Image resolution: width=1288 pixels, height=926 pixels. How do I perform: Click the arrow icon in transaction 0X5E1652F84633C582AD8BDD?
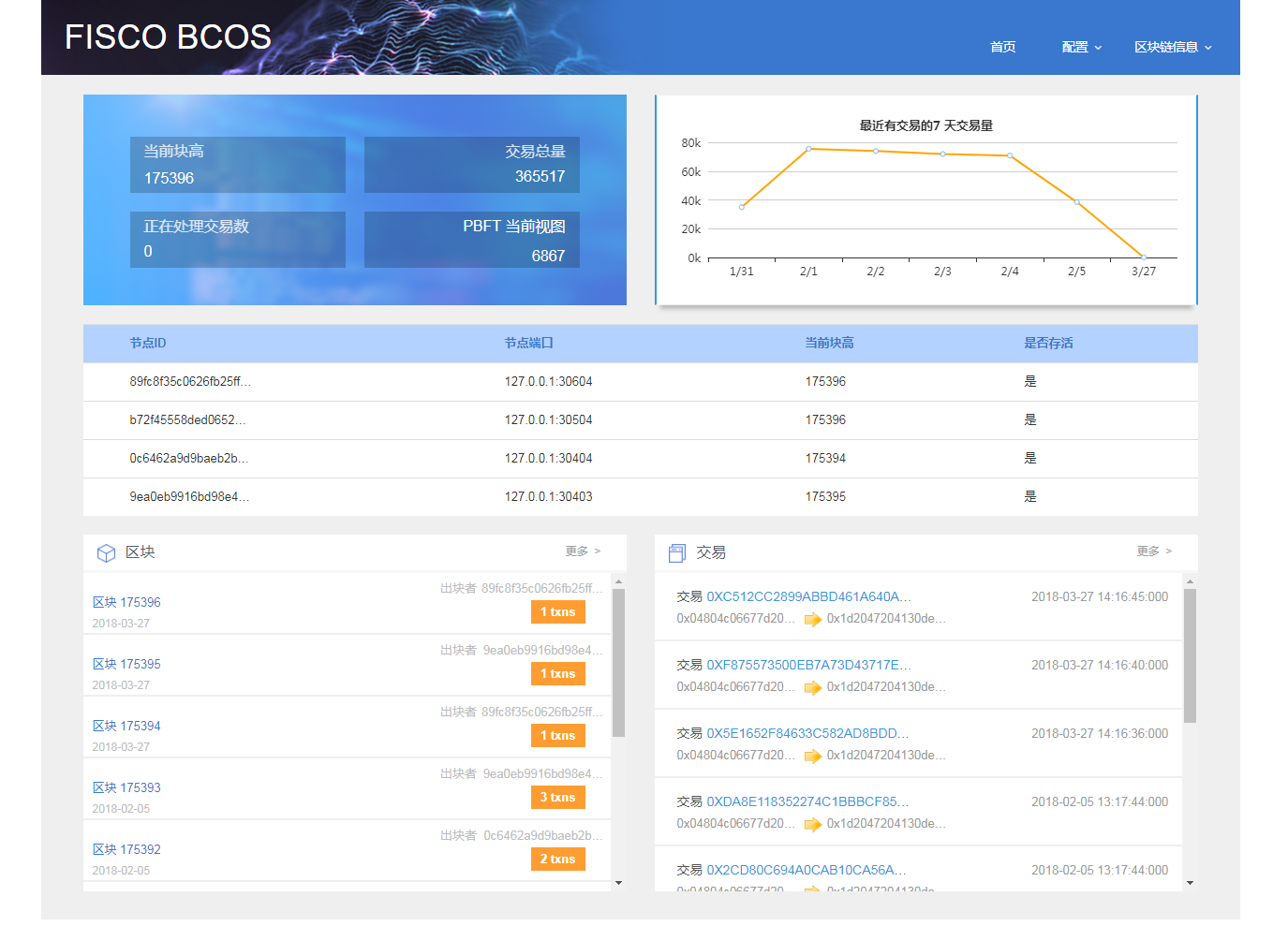click(812, 756)
